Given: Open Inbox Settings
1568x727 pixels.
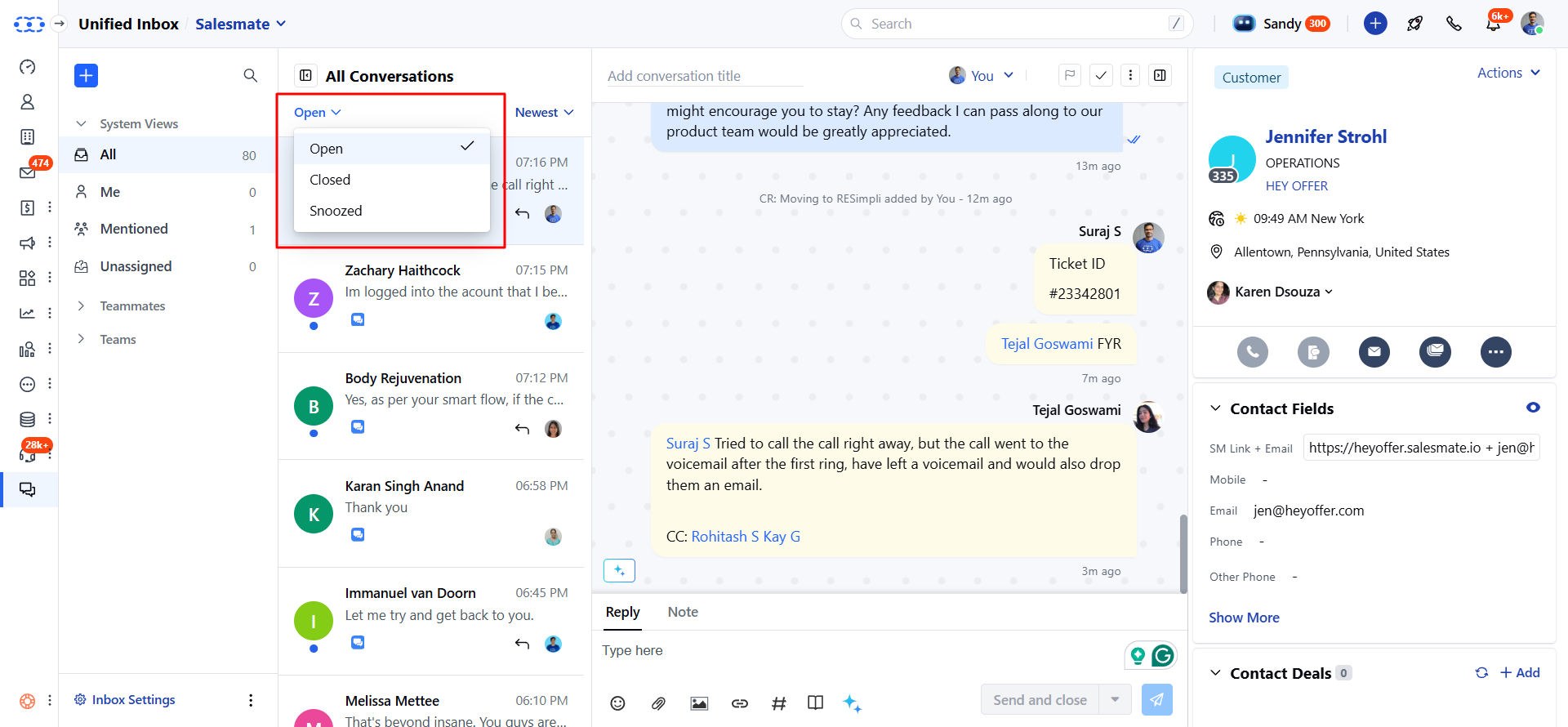Looking at the screenshot, I should 124,699.
